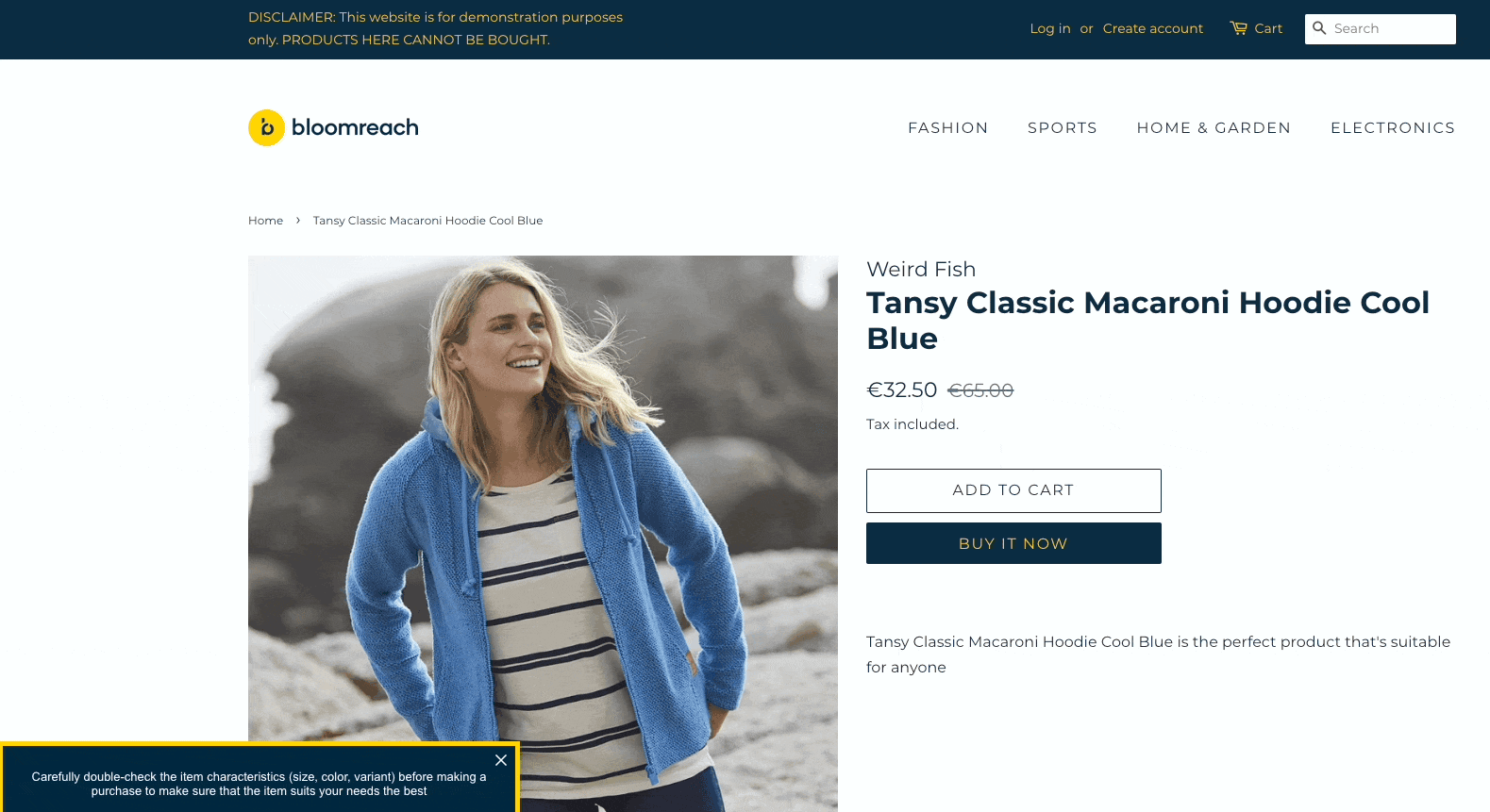Click the Cart text link
Screen dimensions: 1490x812
pos(1268,28)
